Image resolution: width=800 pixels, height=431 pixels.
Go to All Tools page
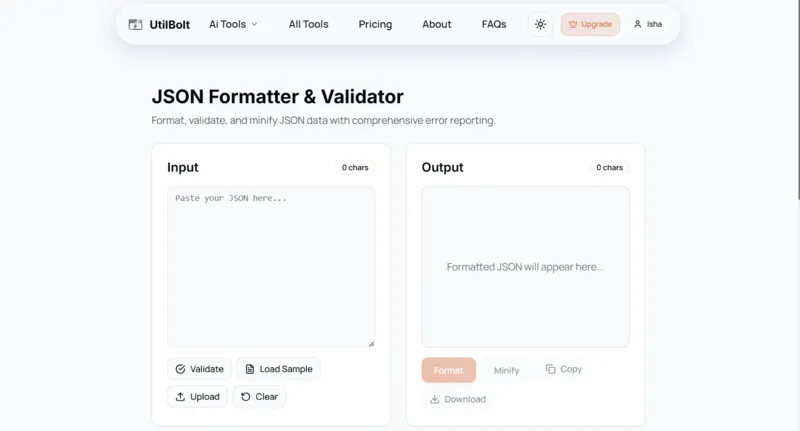308,24
